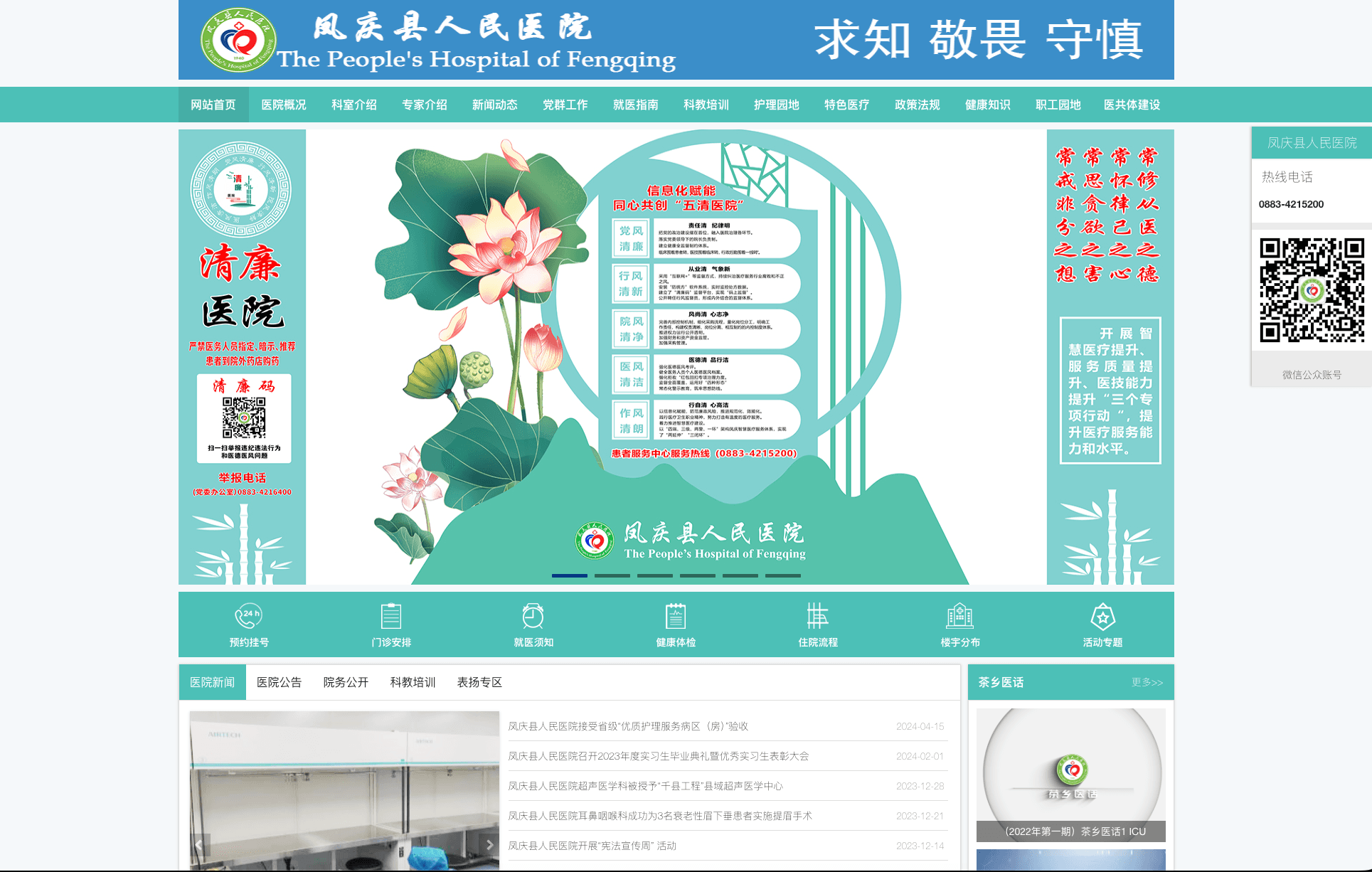Open the 楼宇分布 building icon
The image size is (1372, 872).
[959, 615]
